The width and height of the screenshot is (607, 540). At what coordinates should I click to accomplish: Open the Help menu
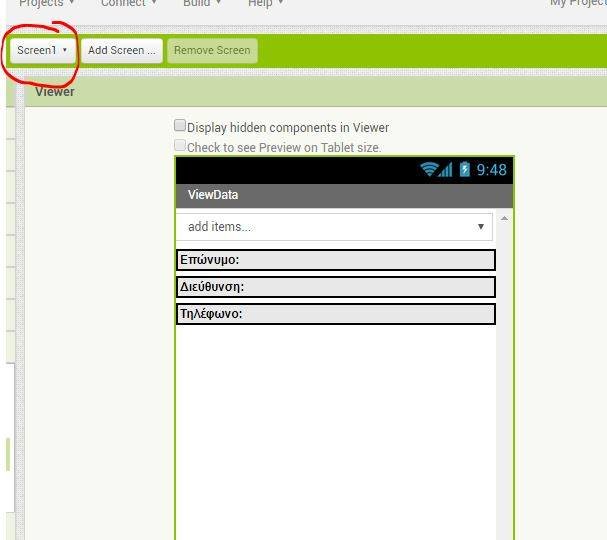pos(265,3)
